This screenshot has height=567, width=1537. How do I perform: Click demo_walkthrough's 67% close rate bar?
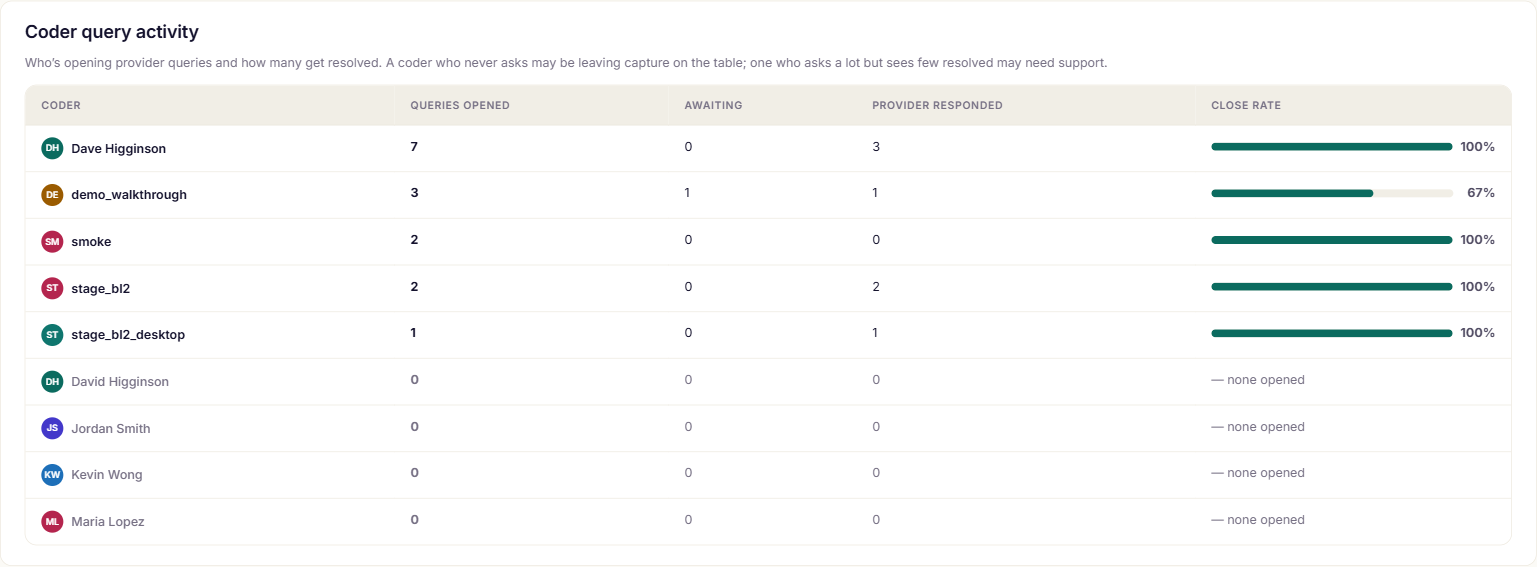pyautogui.click(x=1331, y=193)
